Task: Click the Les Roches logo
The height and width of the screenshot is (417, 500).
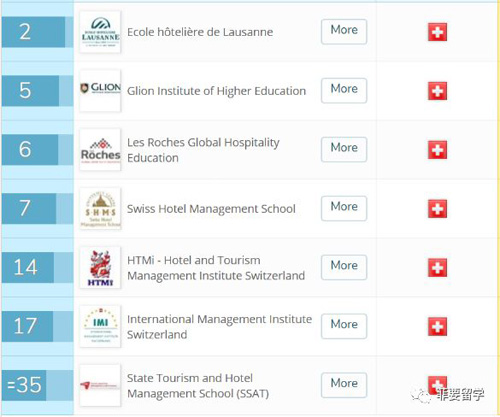Action: [100, 150]
